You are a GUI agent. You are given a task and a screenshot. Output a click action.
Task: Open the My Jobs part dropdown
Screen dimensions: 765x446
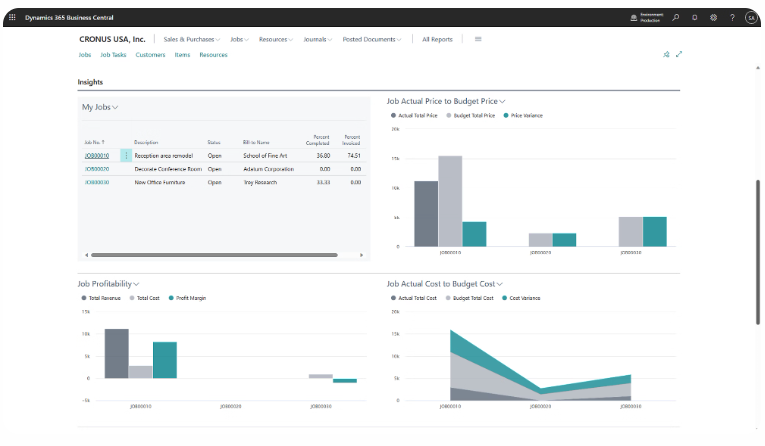click(x=100, y=107)
